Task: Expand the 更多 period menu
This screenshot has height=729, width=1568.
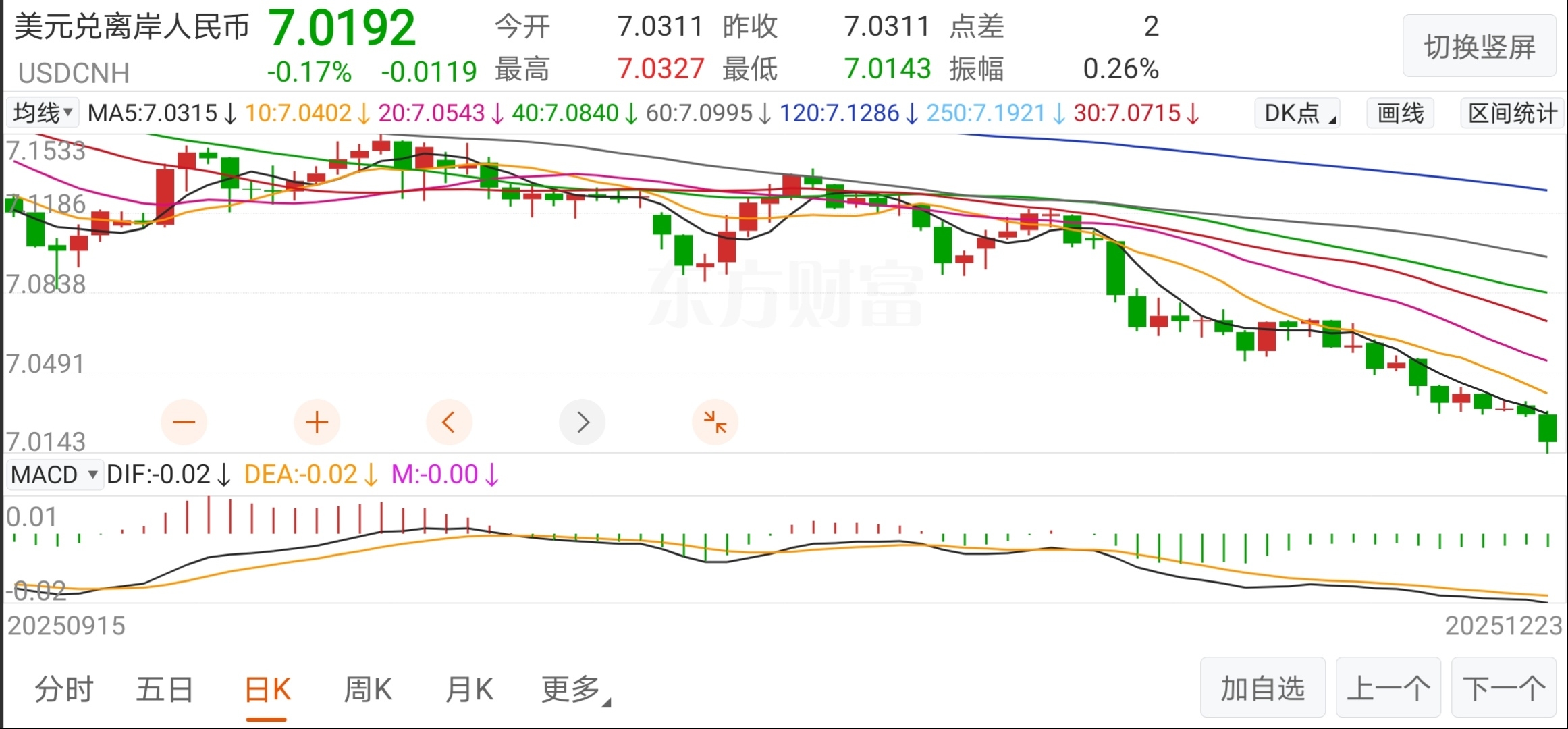Action: click(575, 690)
